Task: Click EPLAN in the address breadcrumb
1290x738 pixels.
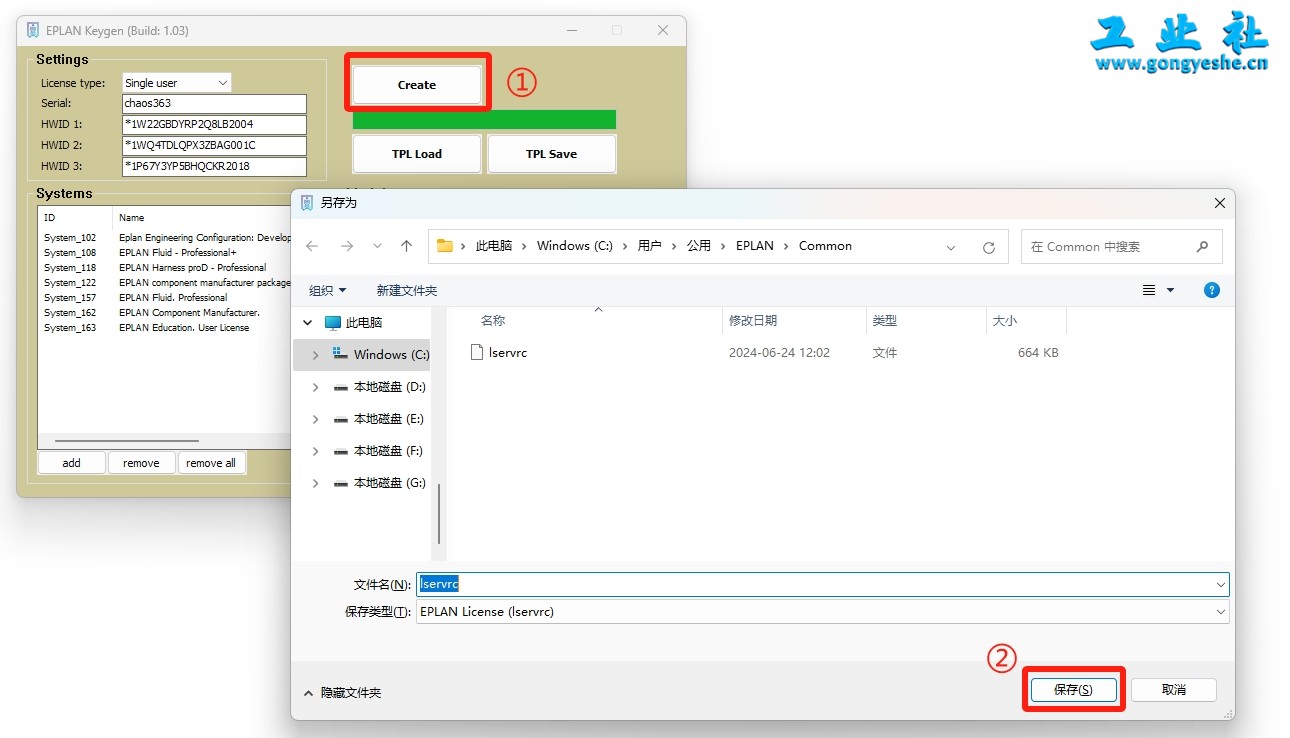Action: (x=755, y=246)
